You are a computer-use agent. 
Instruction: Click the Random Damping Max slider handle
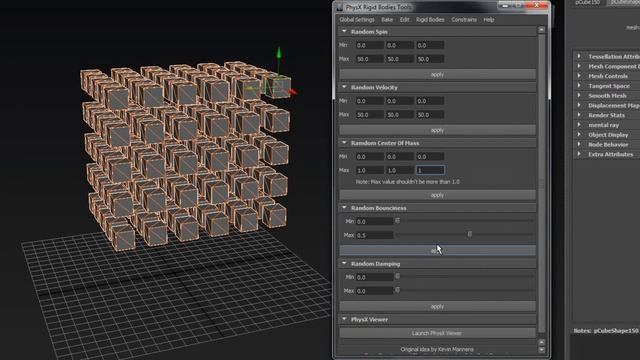398,290
